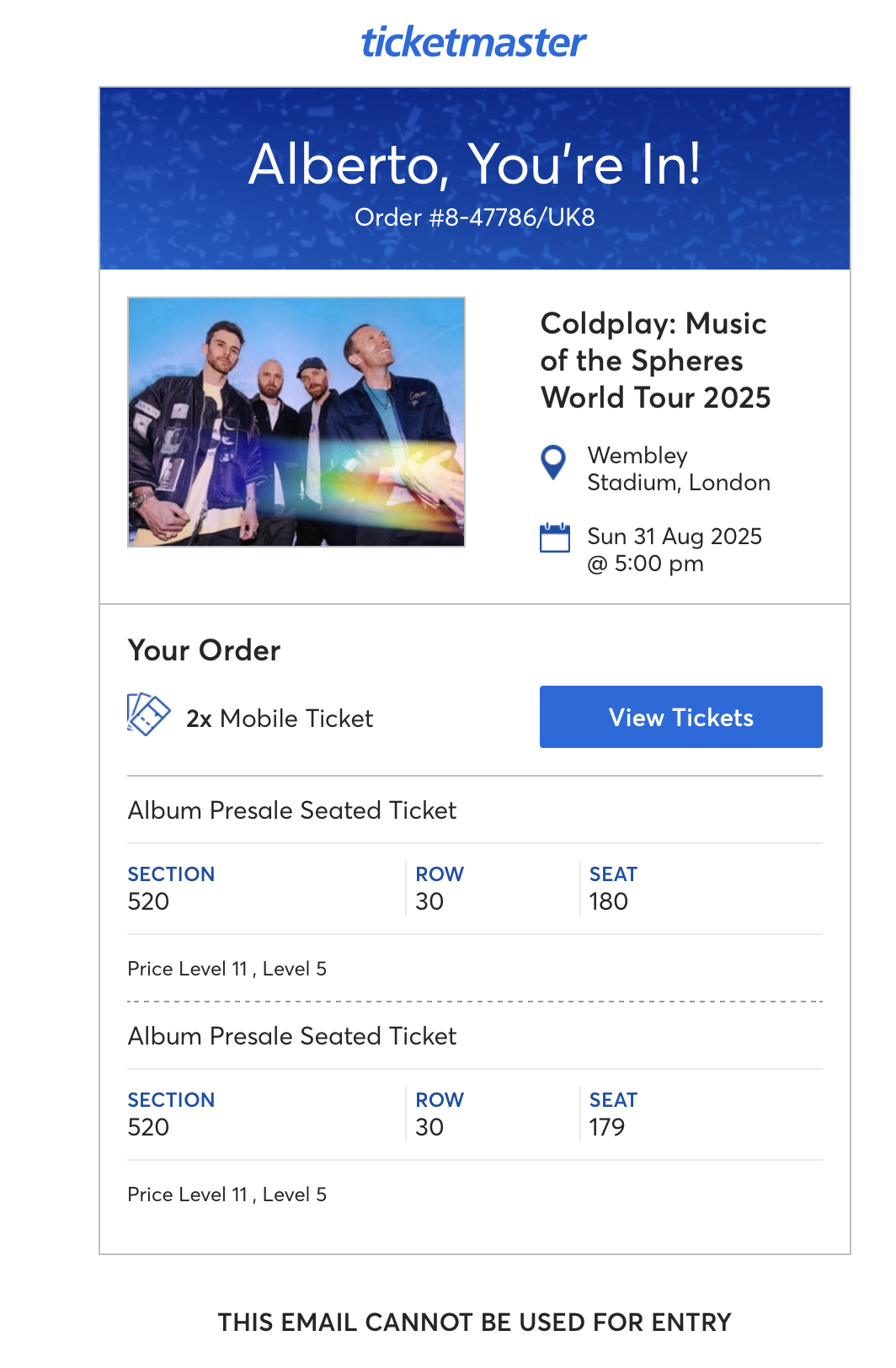The image size is (896, 1368).
Task: Click the first Album Presale Seated Ticket label
Action: (x=292, y=810)
